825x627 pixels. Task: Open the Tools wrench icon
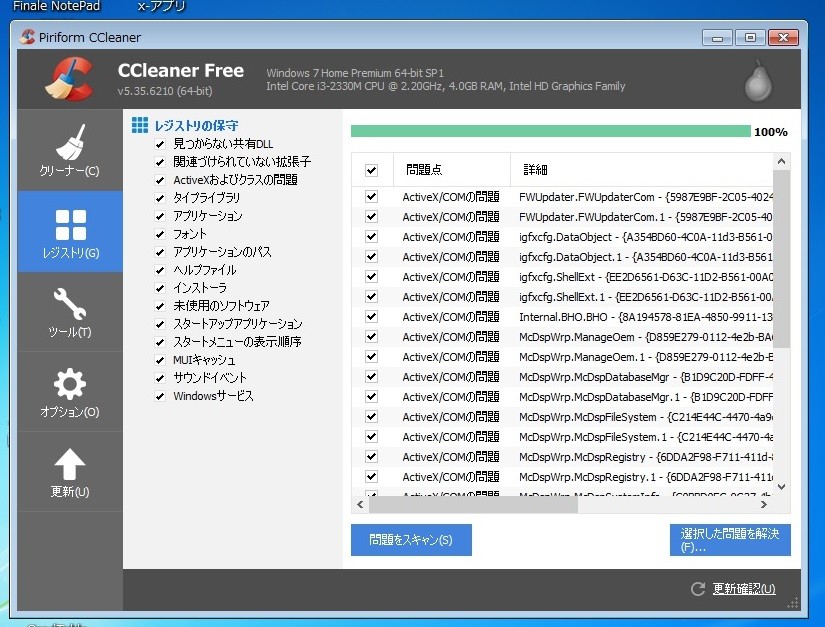pyautogui.click(x=69, y=304)
